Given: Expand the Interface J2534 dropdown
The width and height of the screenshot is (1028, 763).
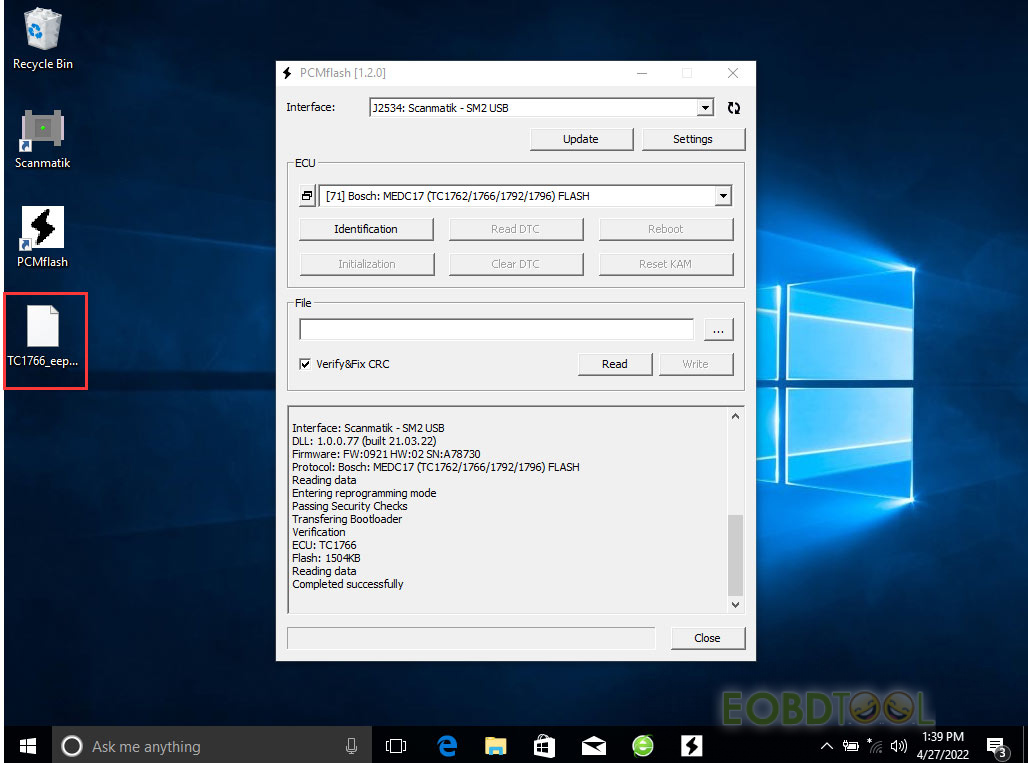Looking at the screenshot, I should 705,108.
